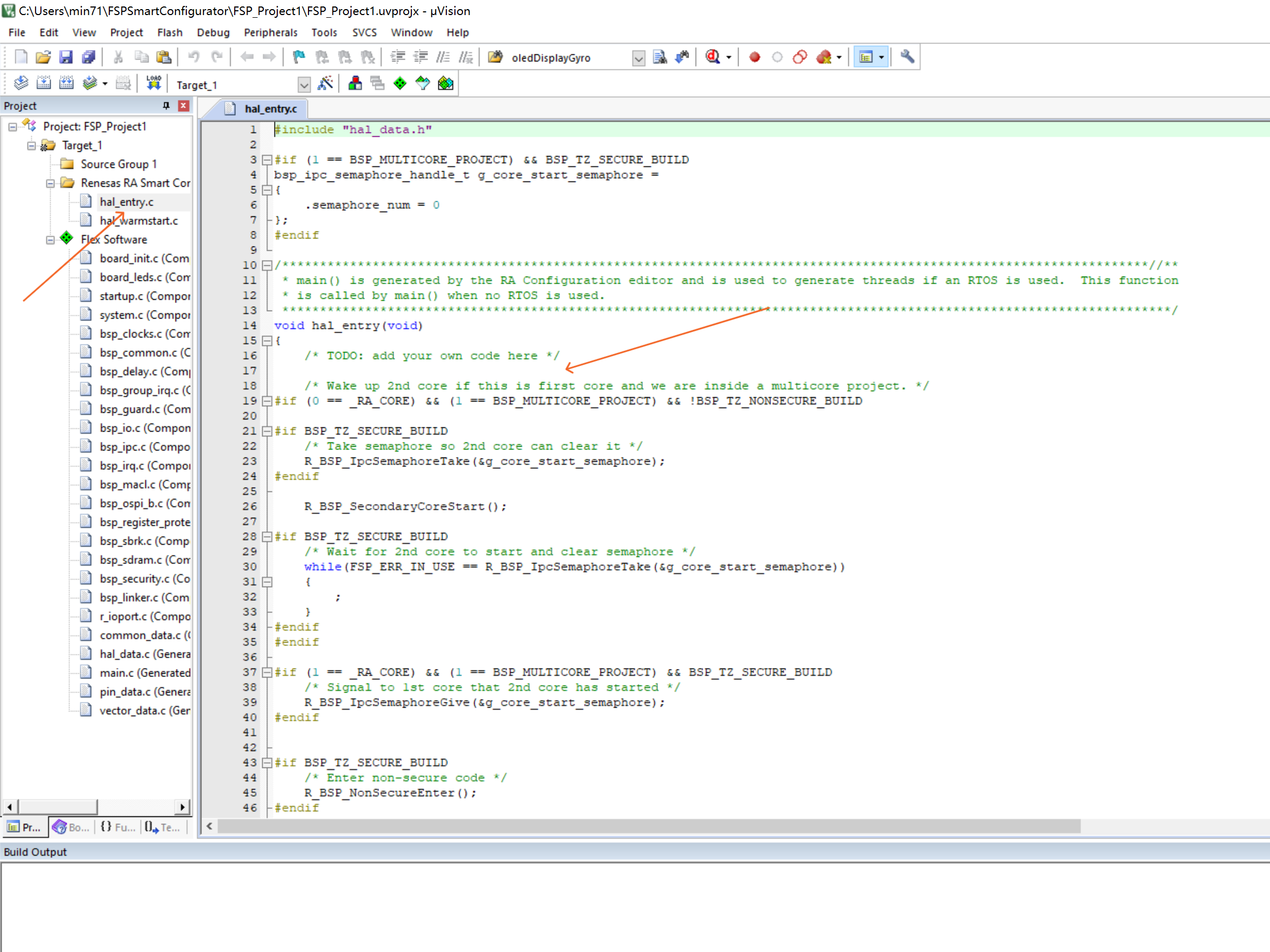
Task: Create a new file with toolbar icon
Action: [20, 57]
